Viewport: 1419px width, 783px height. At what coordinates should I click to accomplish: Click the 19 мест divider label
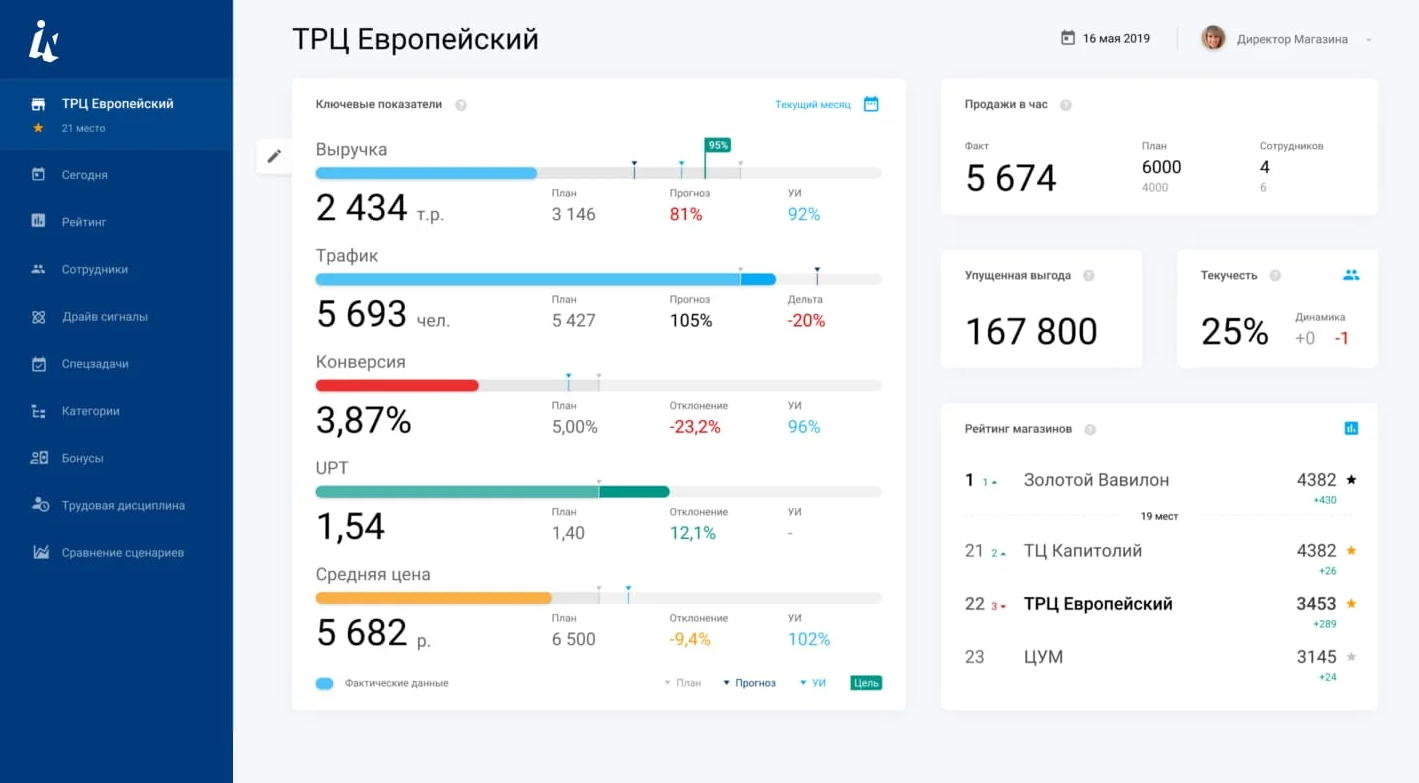(x=1159, y=517)
